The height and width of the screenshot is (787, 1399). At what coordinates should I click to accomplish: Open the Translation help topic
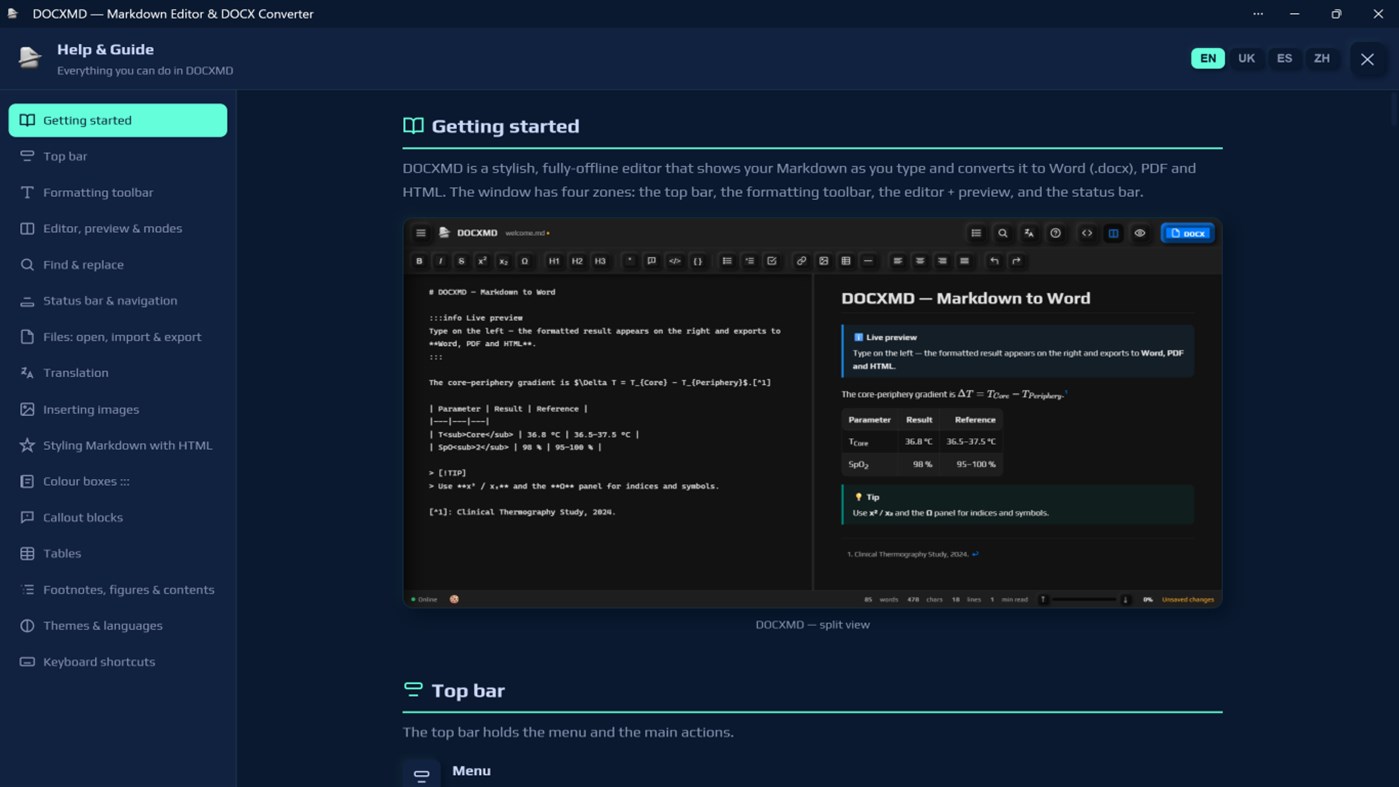point(118,373)
